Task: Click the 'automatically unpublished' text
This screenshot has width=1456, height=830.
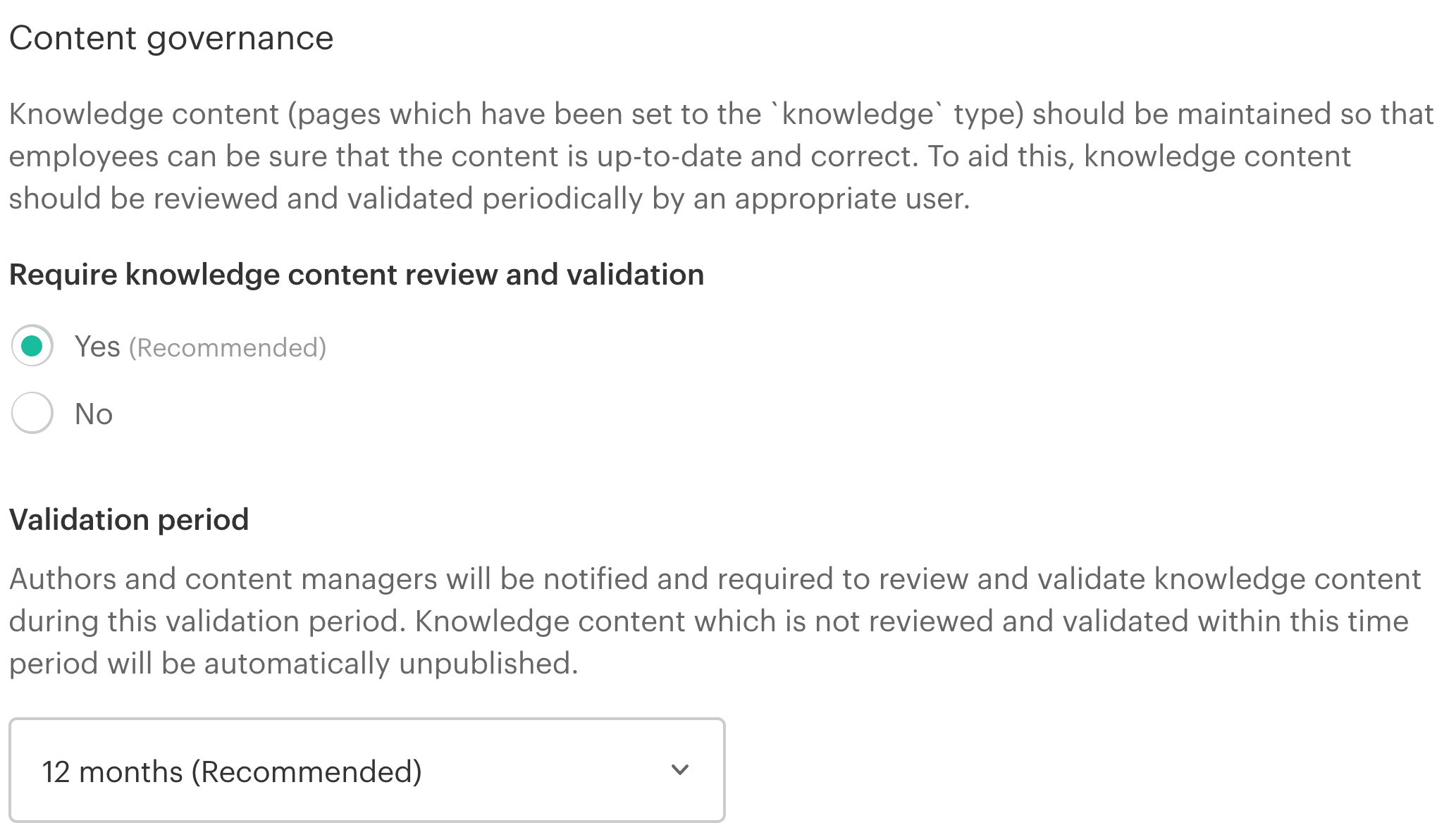Action: [x=390, y=664]
